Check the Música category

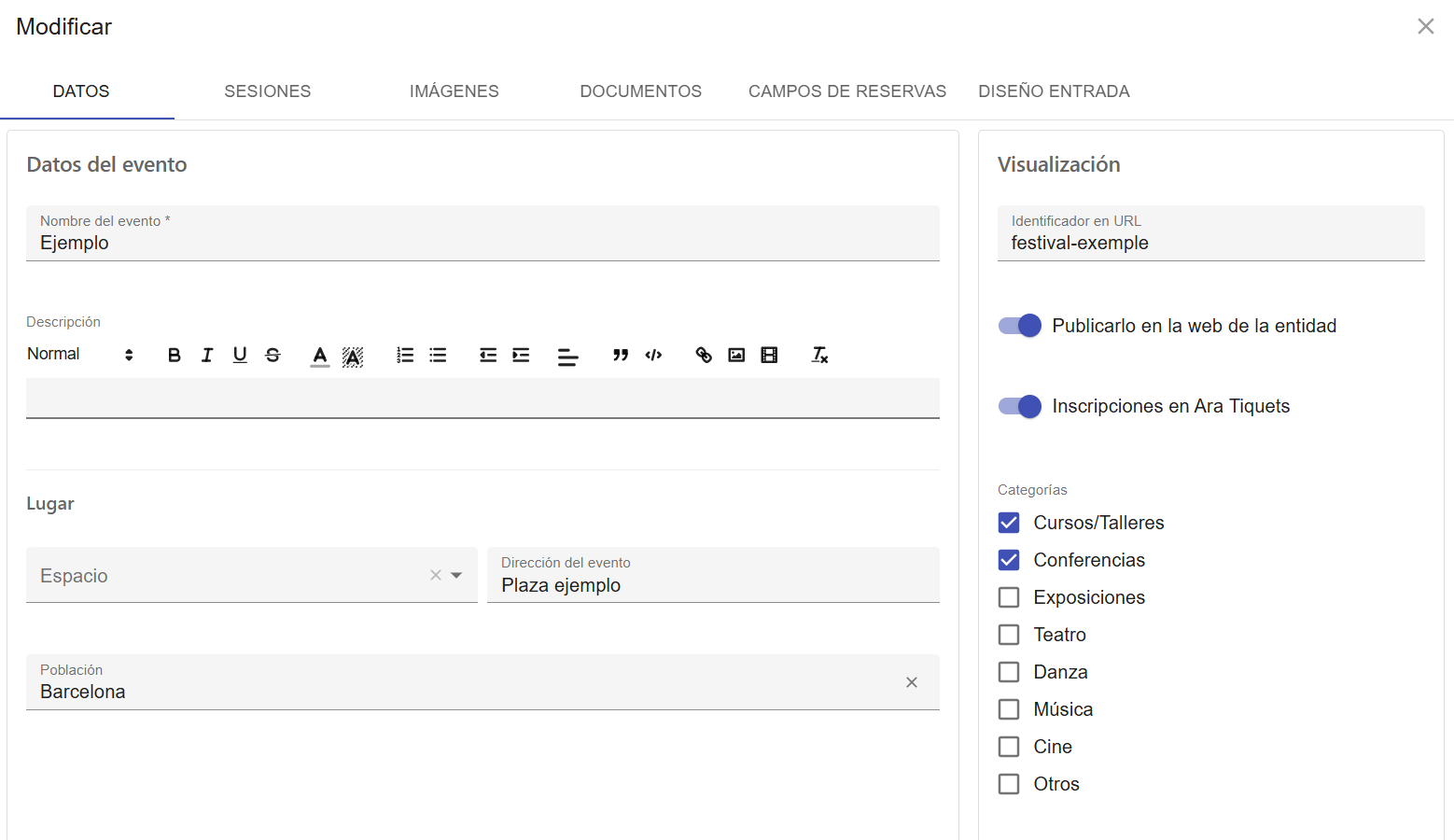pyautogui.click(x=1009, y=709)
